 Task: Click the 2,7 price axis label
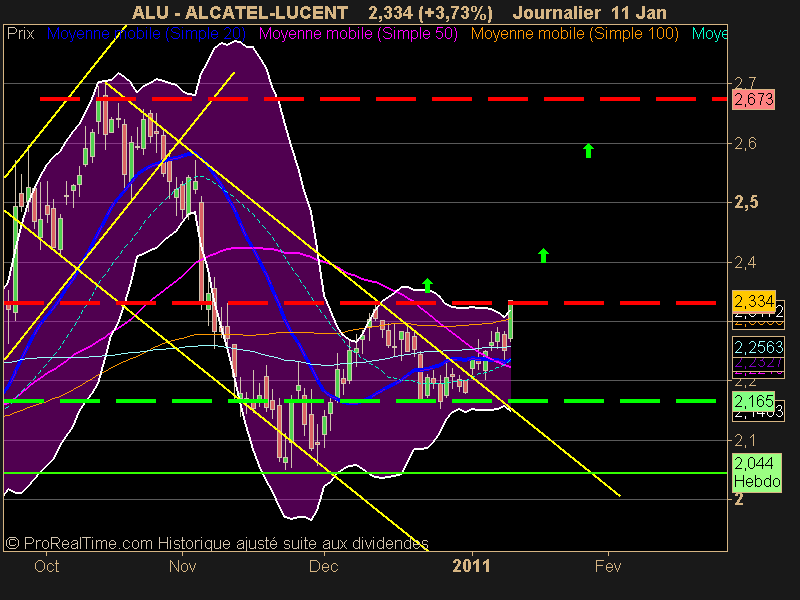(x=745, y=83)
